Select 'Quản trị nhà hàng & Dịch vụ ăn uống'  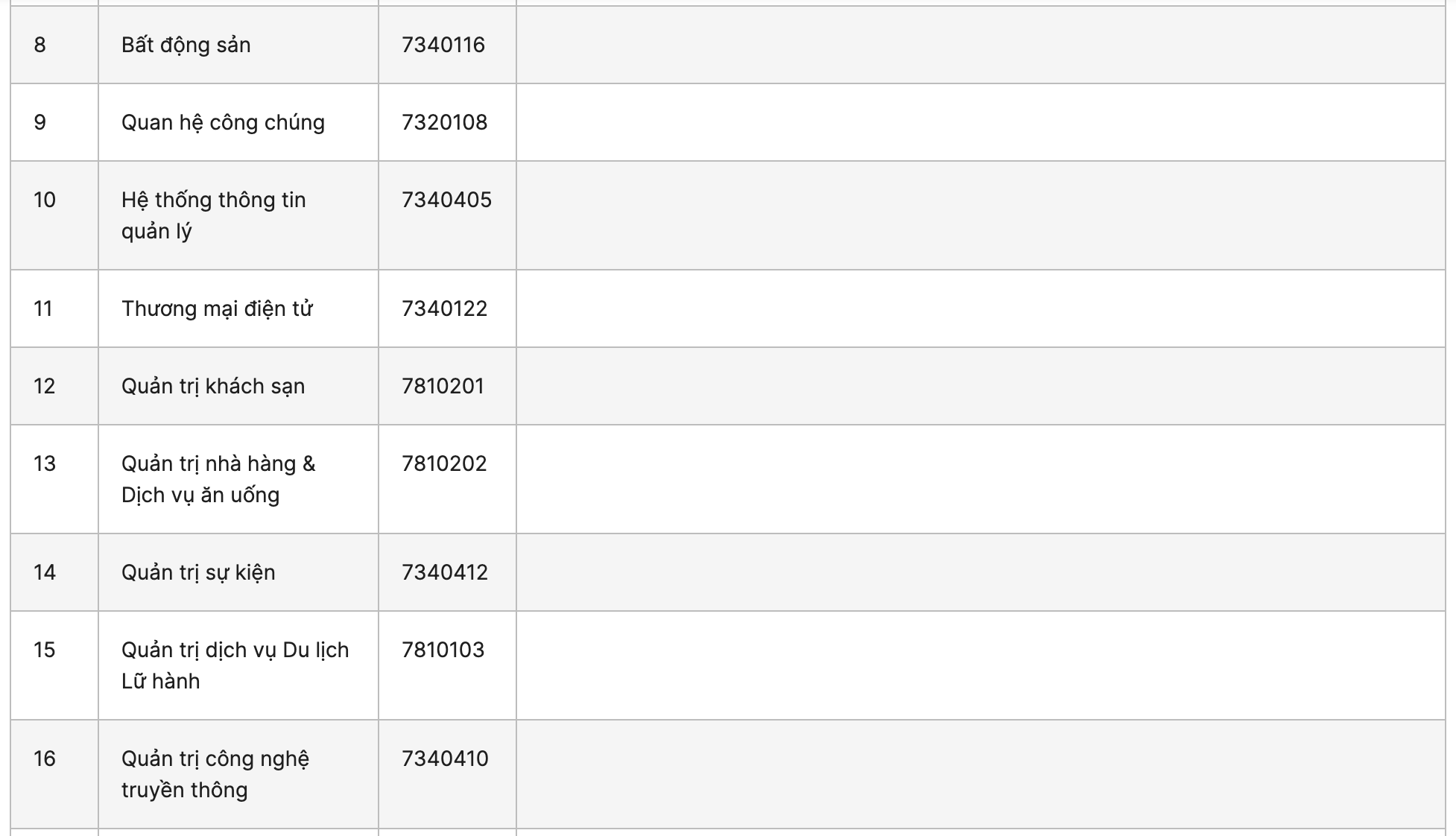(218, 479)
